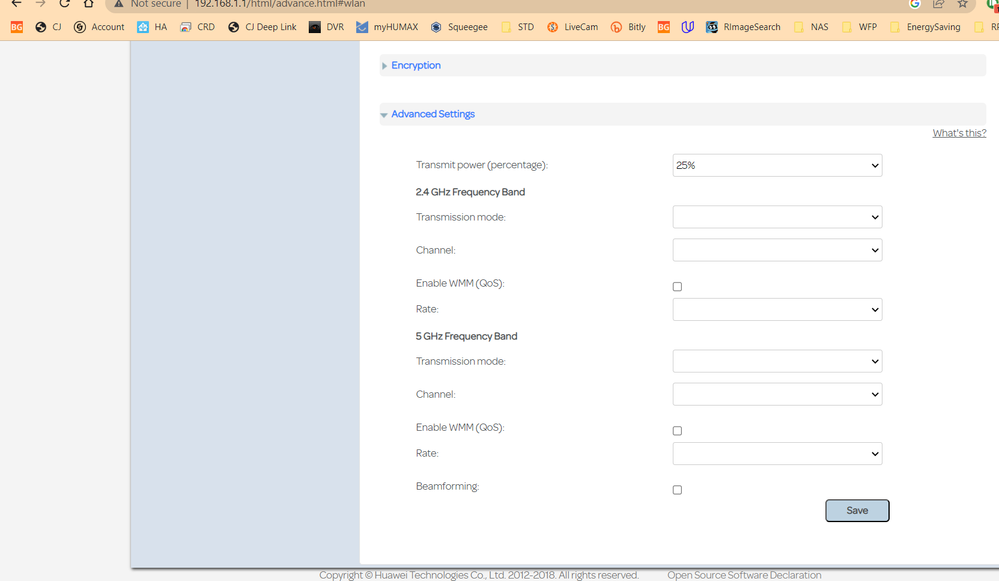This screenshot has height=581, width=999.
Task: Enable WMM (QoS) for the 5 GHz band
Action: pyautogui.click(x=677, y=430)
